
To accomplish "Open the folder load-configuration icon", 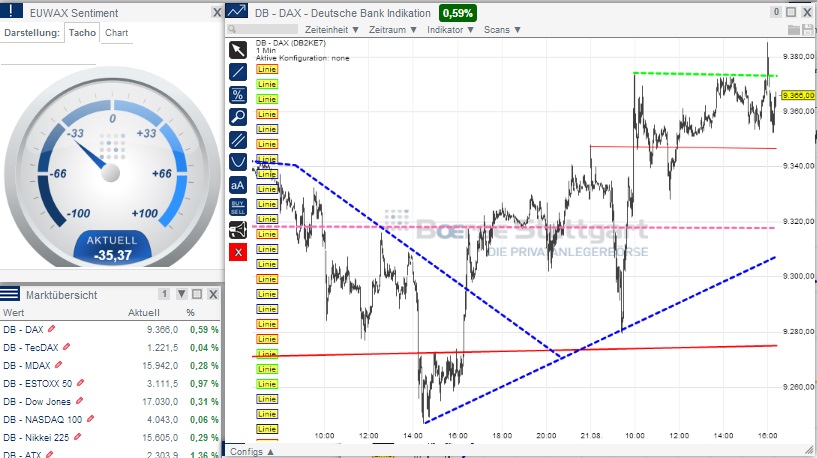I will point(794,30).
